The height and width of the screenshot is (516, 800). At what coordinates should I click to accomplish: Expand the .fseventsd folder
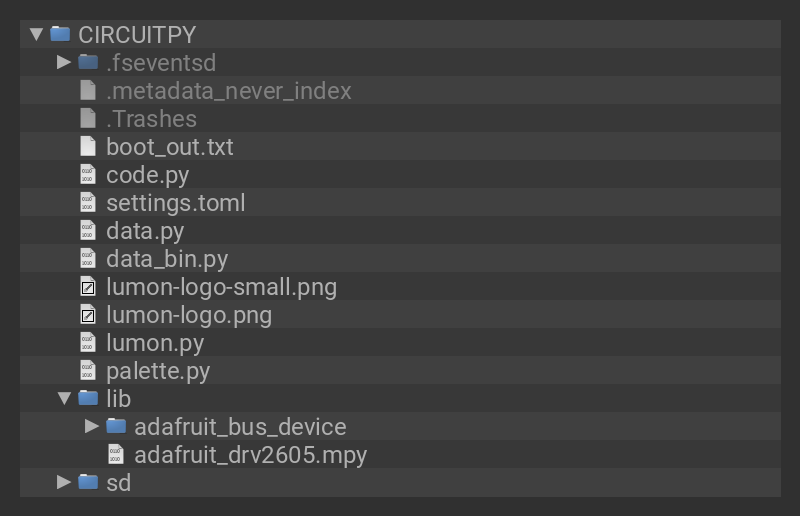(x=64, y=63)
